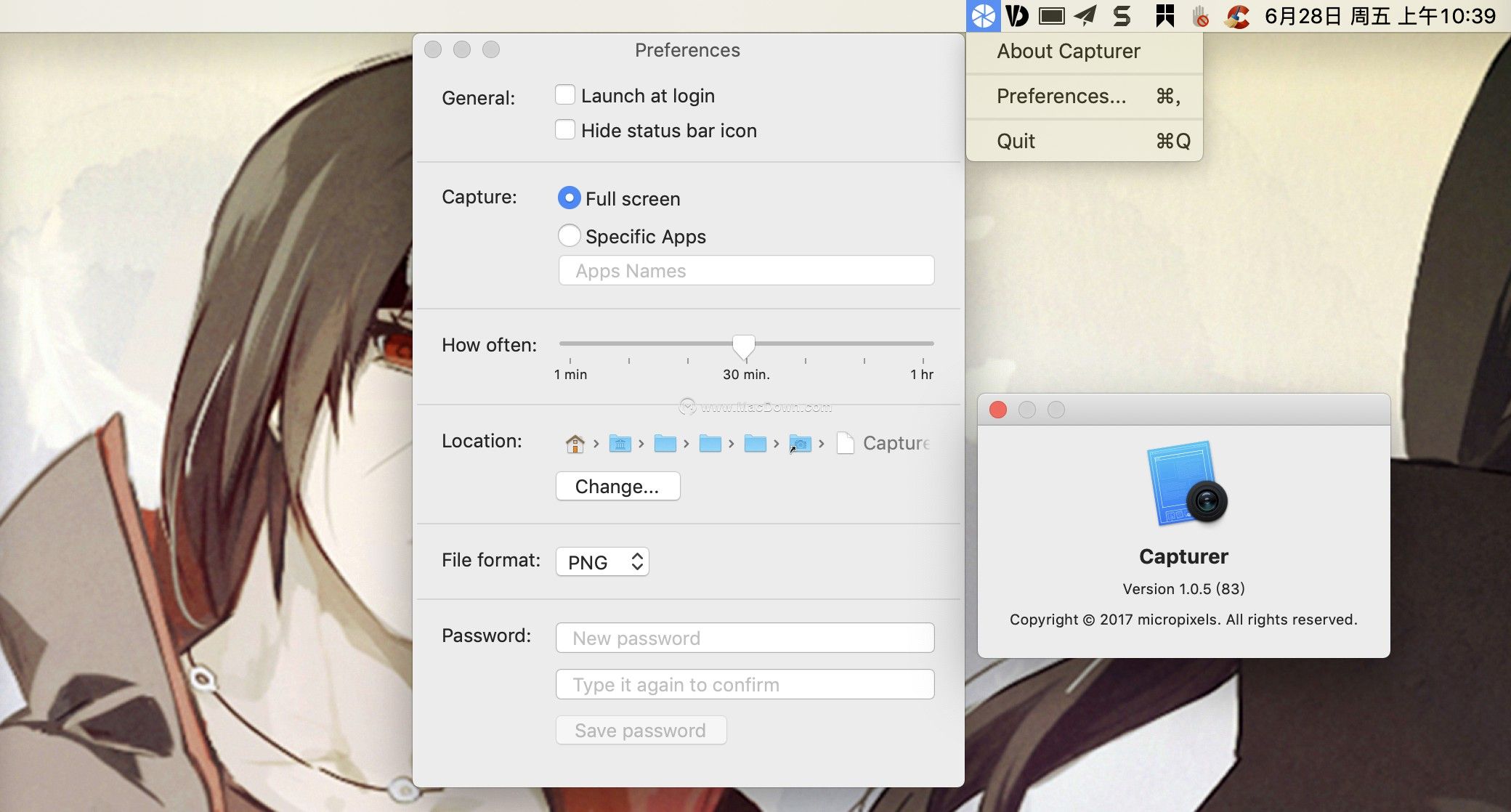Click the Capture file name in Location path

coord(896,443)
